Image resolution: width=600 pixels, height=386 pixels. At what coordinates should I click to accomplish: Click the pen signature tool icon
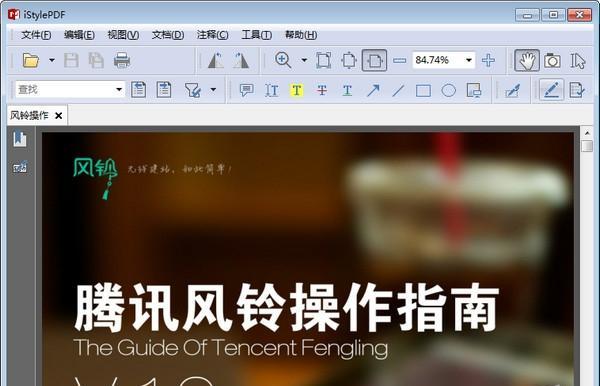click(512, 91)
